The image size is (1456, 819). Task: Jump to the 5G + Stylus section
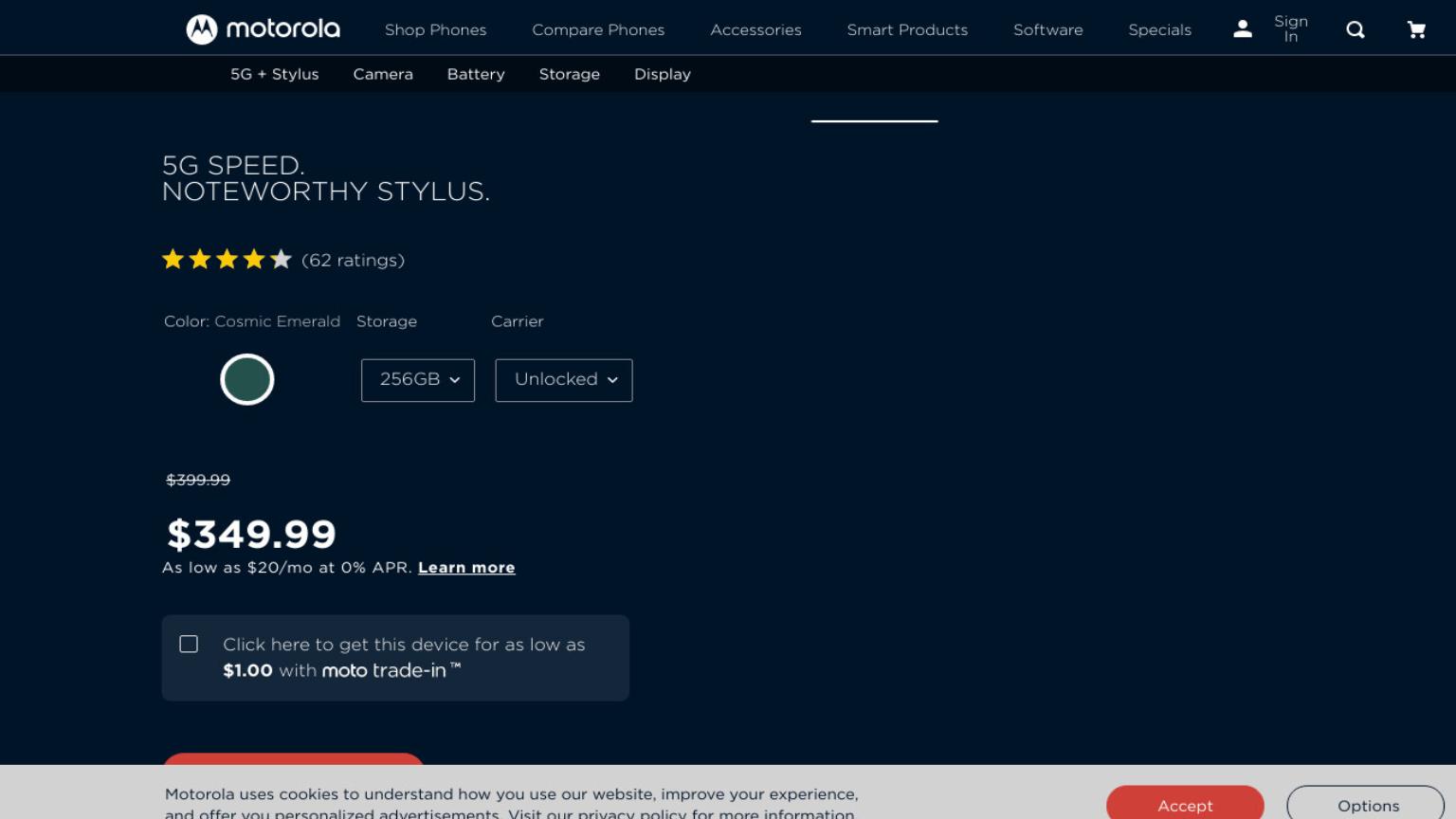pos(274,74)
